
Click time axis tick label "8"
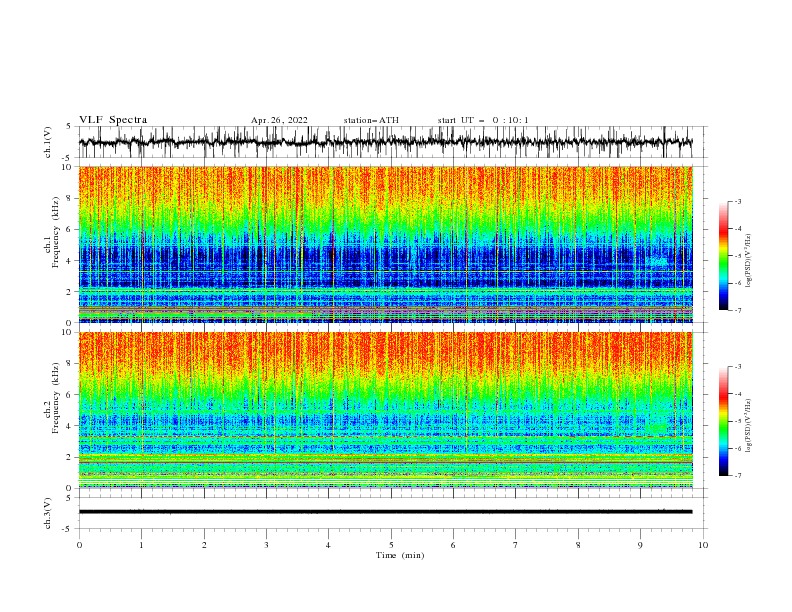(x=578, y=545)
